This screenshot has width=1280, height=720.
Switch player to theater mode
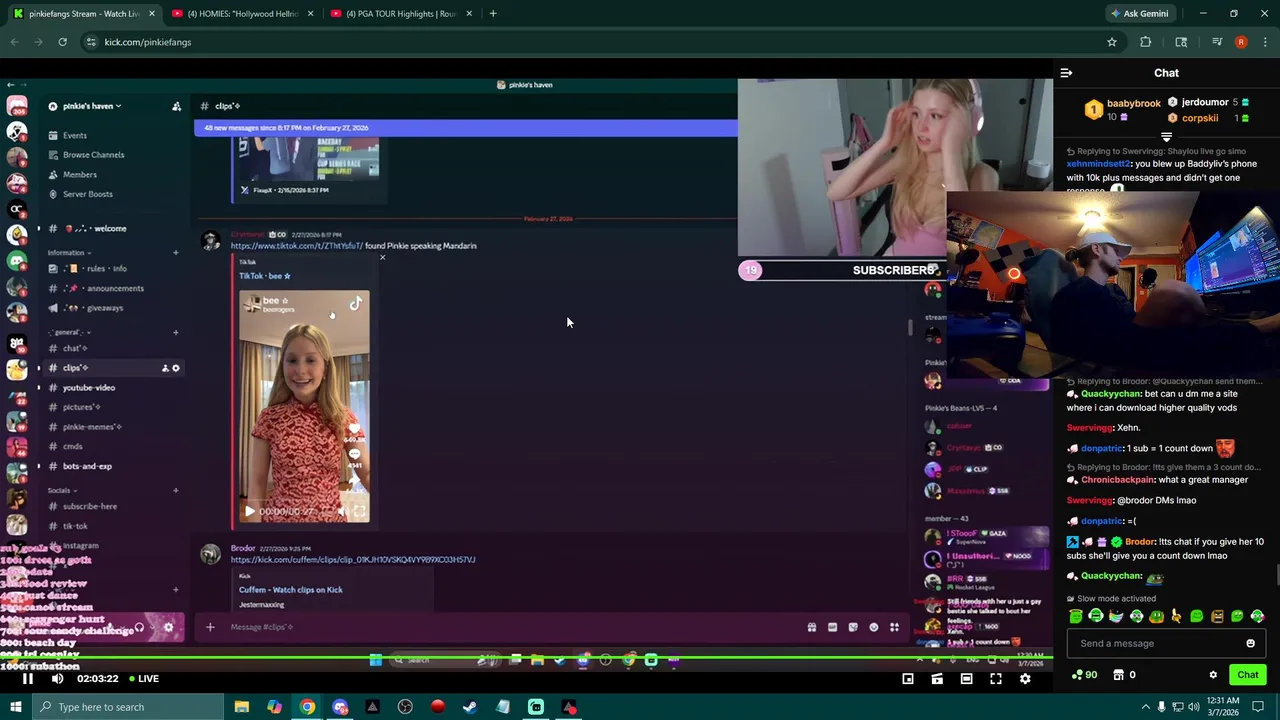966,679
